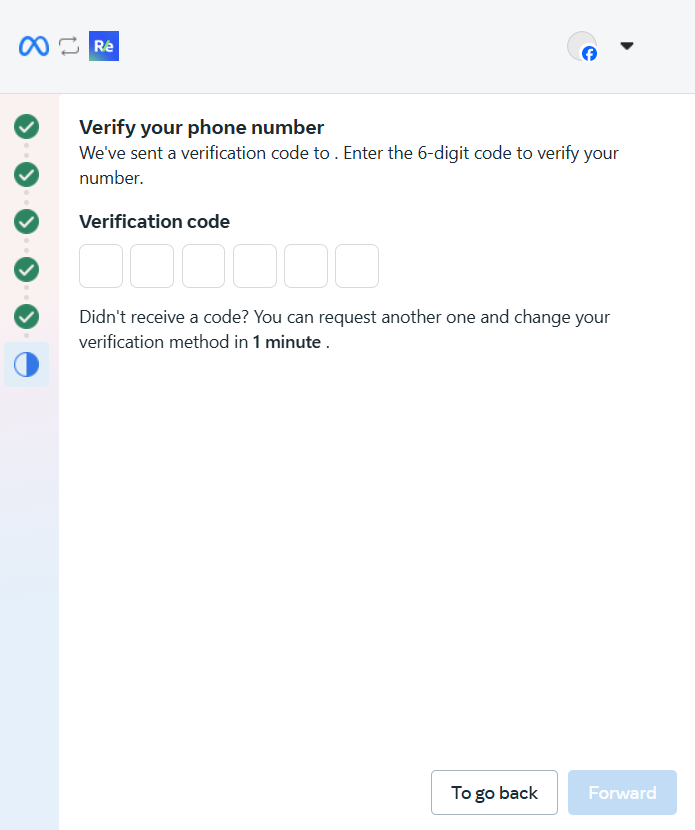The image size is (695, 830).
Task: Focus the first verification code box
Action: 101,266
